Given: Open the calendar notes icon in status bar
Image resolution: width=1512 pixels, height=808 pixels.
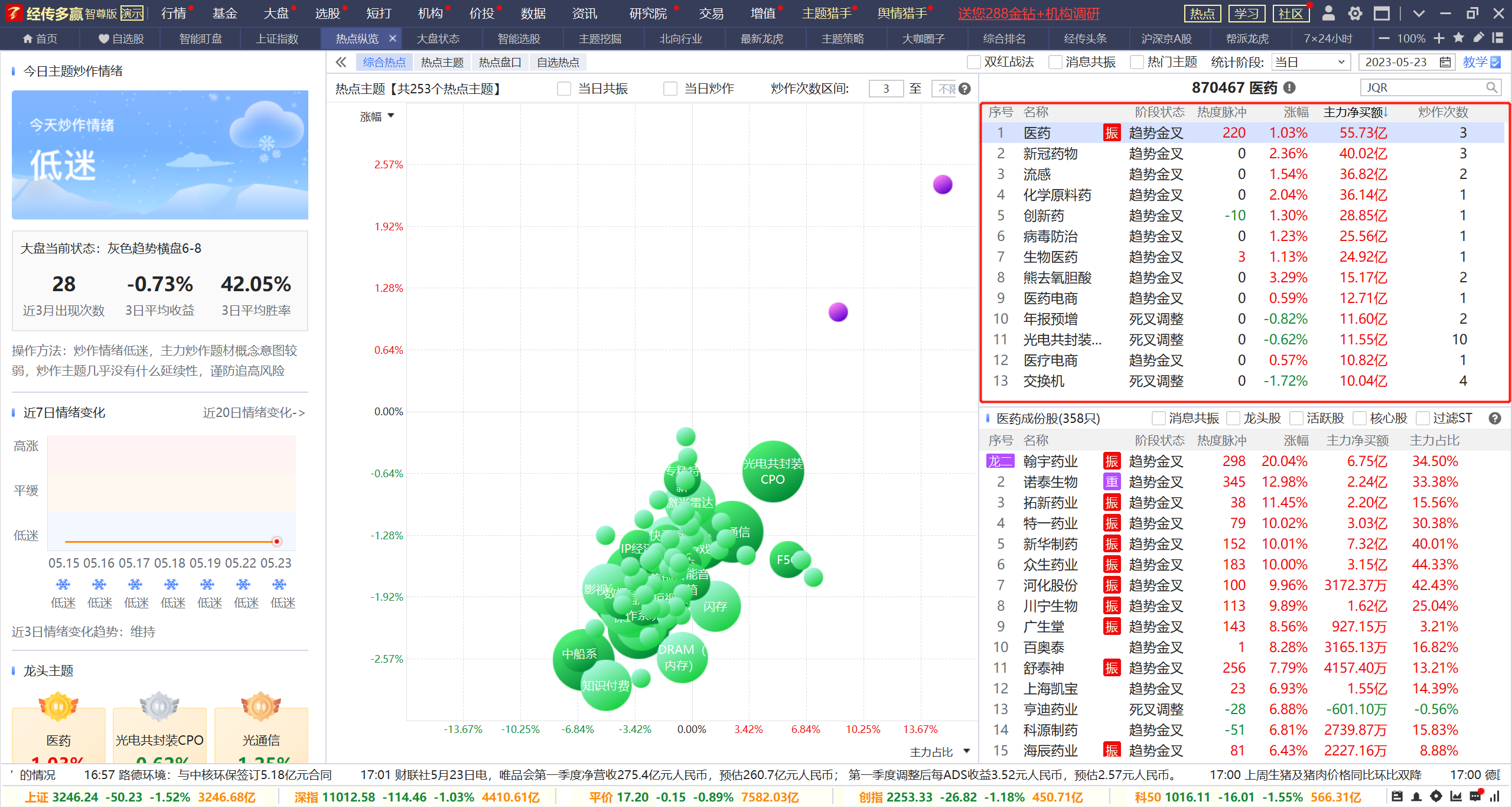Looking at the screenshot, I should 1397,797.
